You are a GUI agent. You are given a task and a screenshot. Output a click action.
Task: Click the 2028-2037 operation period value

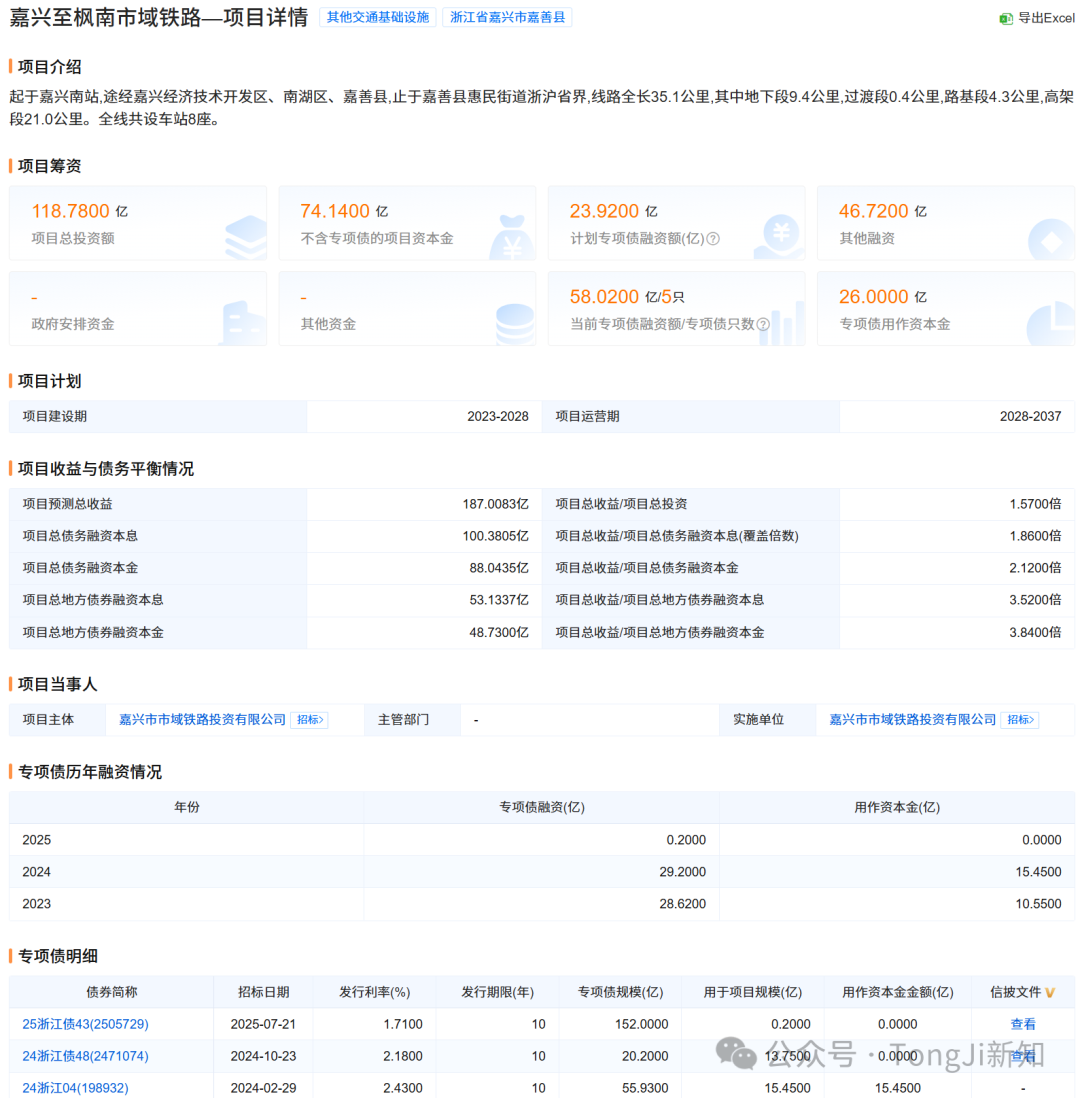tap(1030, 417)
